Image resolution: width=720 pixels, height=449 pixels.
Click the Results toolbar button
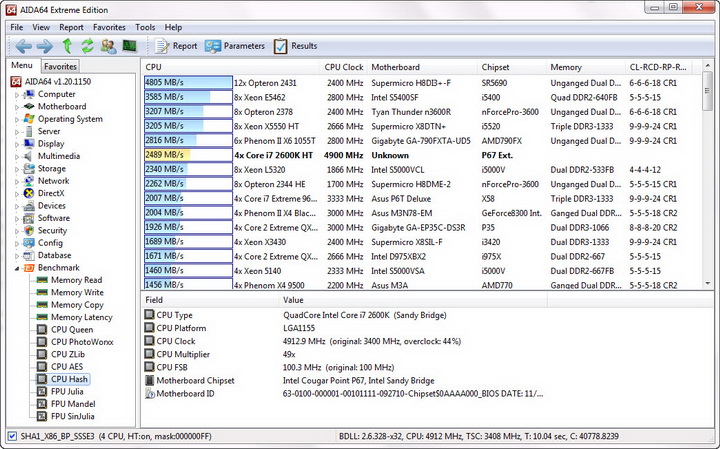[295, 46]
